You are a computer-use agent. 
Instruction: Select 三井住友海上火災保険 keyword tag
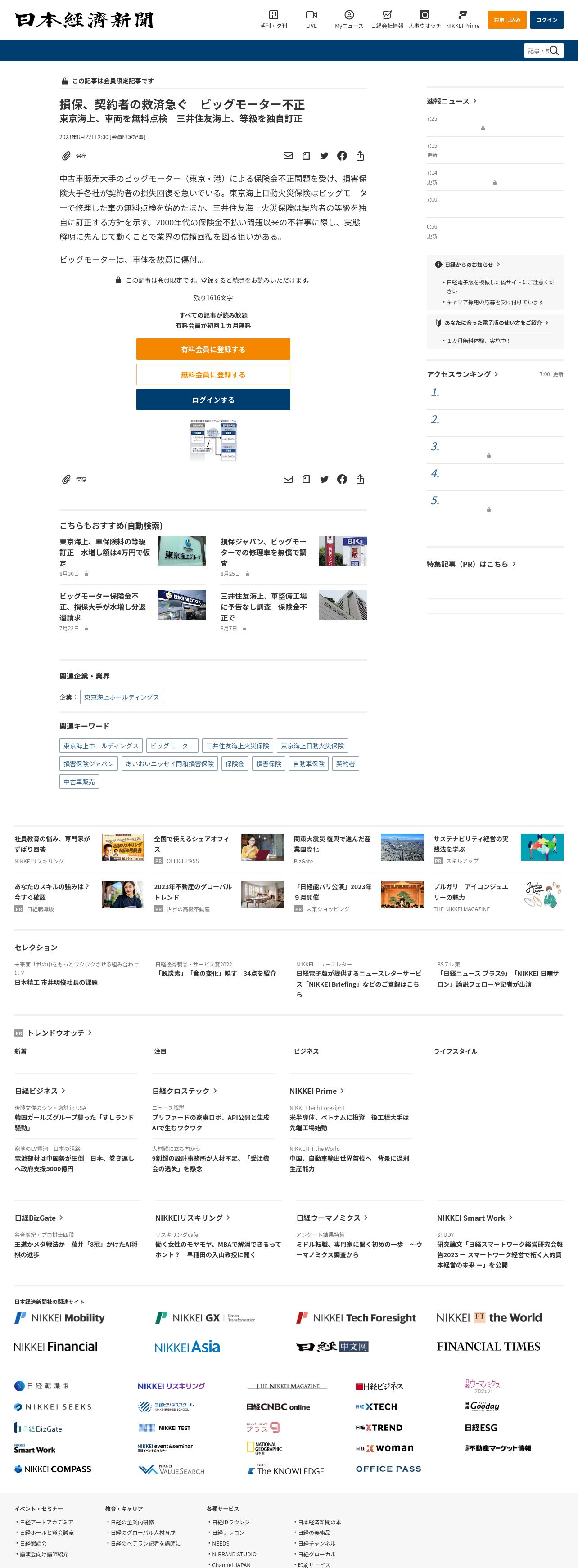coord(238,746)
